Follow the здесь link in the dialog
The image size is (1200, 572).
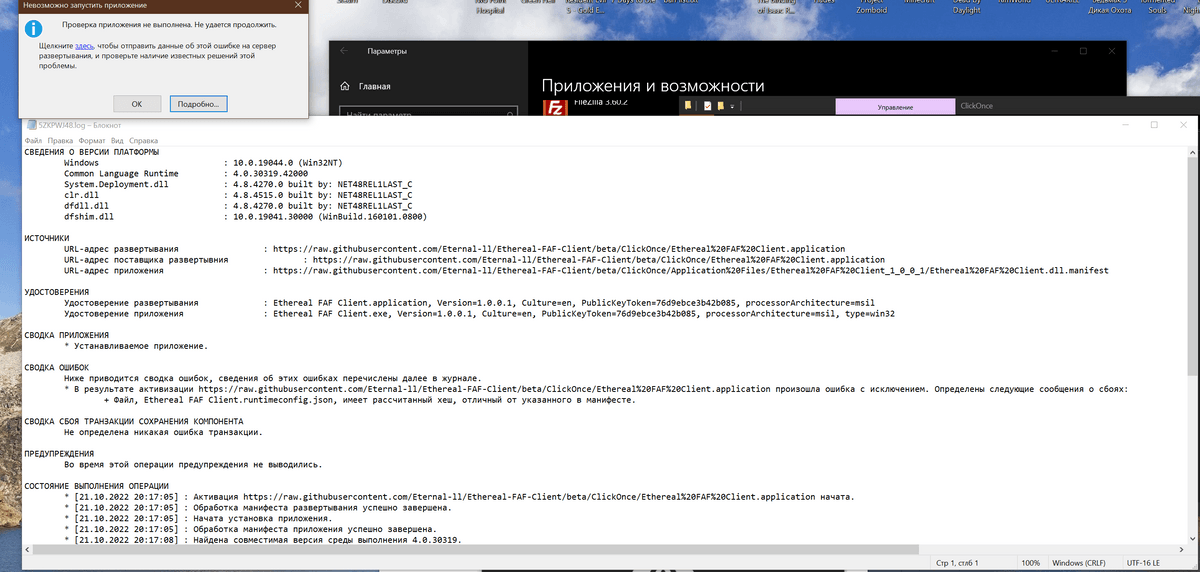84,46
